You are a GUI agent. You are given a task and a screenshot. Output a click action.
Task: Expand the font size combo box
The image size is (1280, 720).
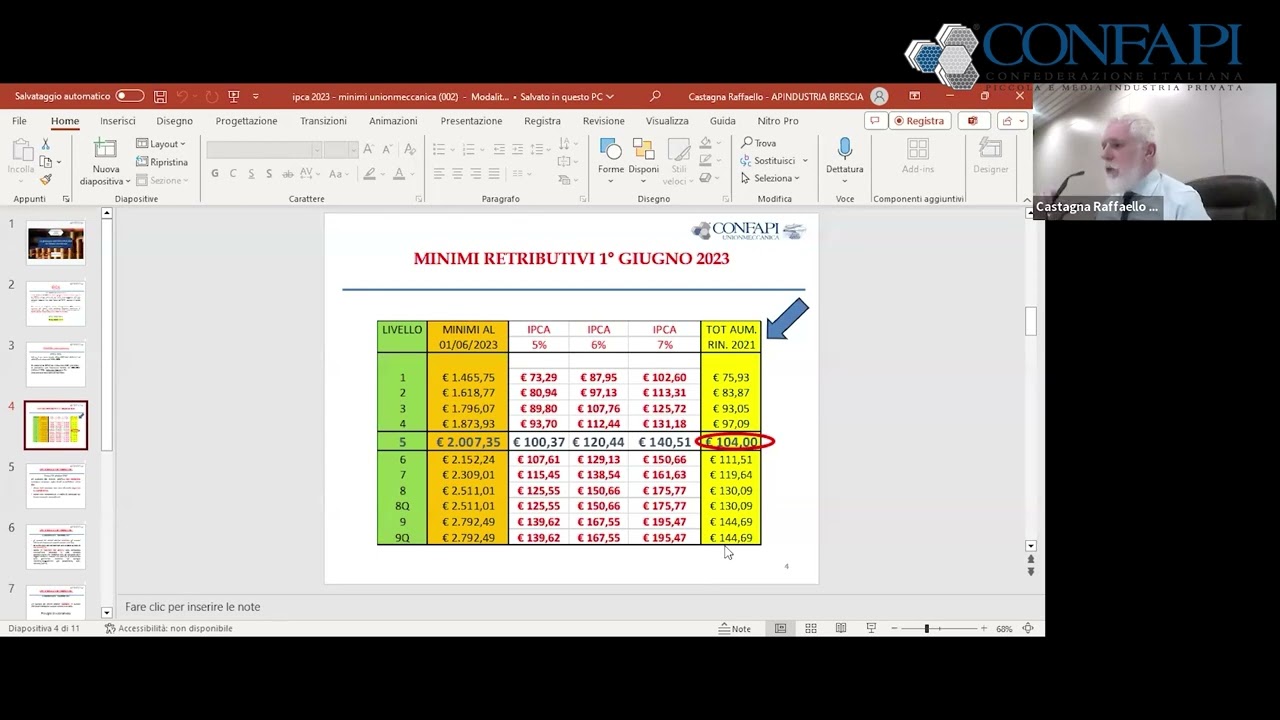coord(353,149)
